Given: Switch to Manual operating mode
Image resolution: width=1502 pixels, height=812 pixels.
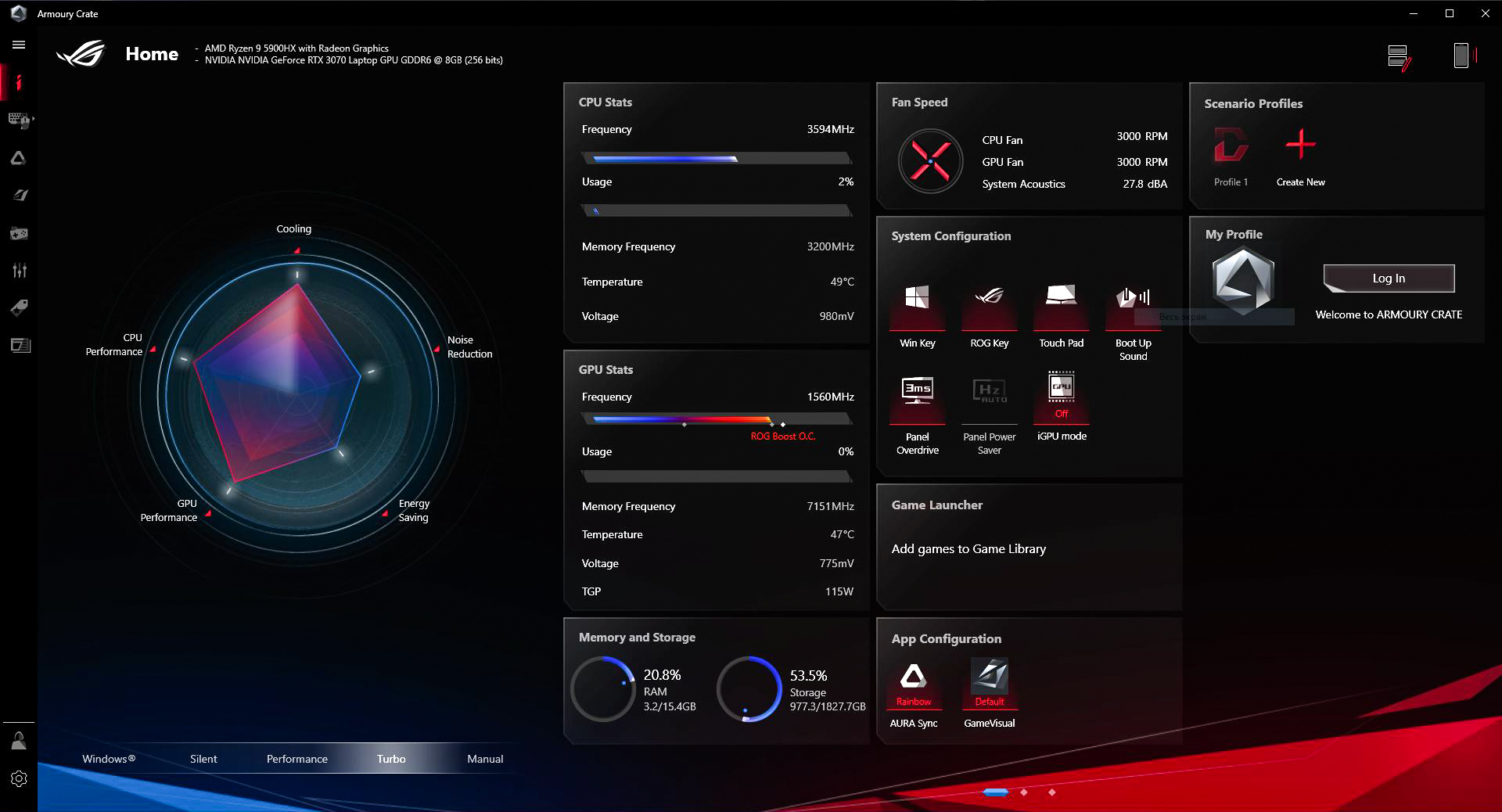Looking at the screenshot, I should [x=485, y=759].
